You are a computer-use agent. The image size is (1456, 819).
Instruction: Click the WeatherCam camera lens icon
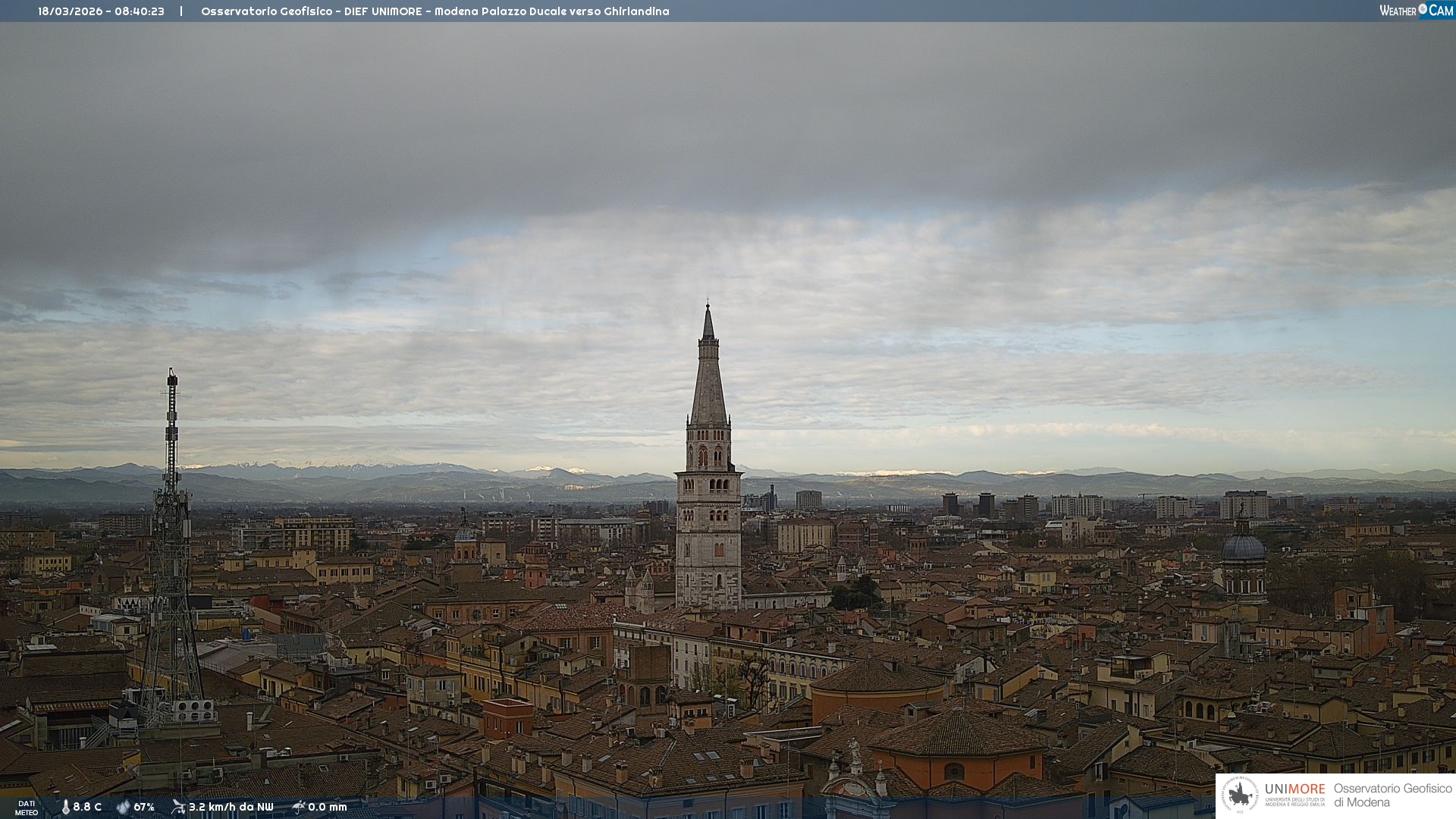click(x=1423, y=9)
